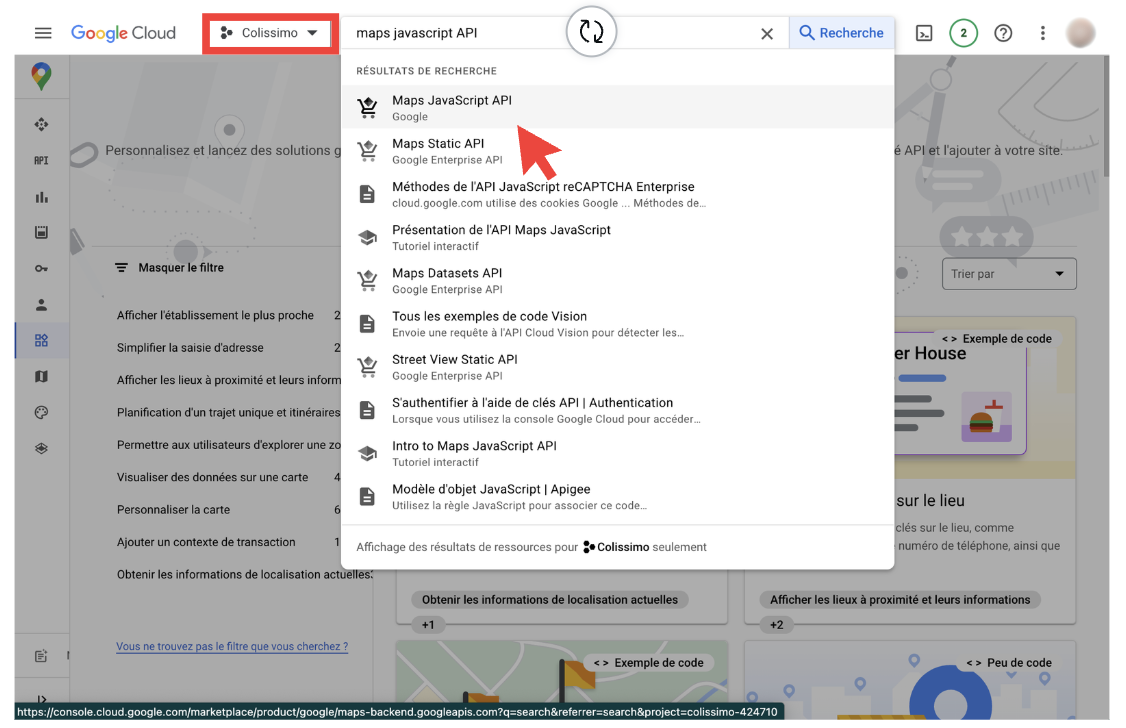The height and width of the screenshot is (728, 1126).
Task: Click the Google Maps Platform pin logo
Action: coord(42,76)
